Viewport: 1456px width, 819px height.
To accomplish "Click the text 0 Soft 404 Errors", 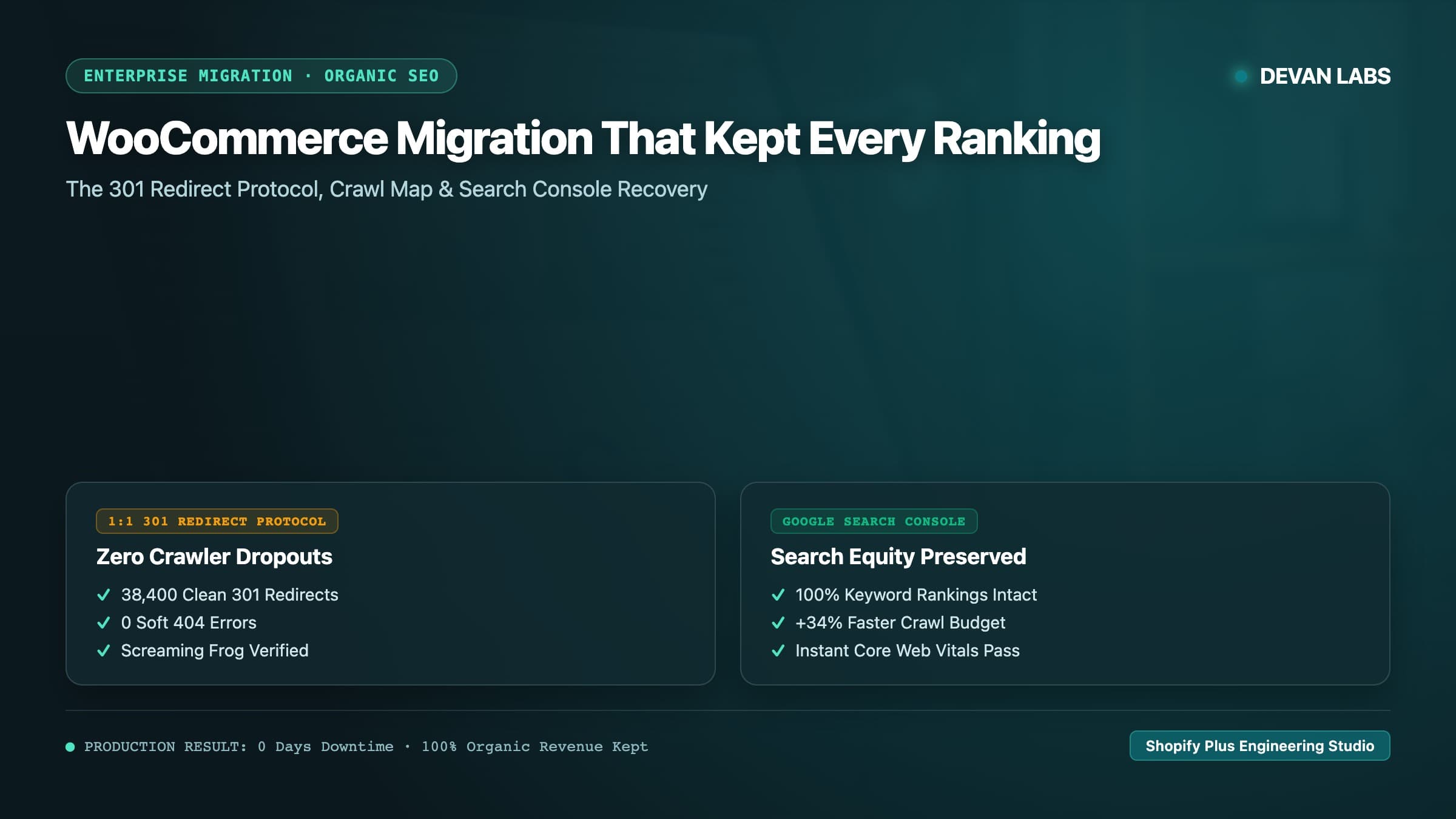I will click(189, 622).
